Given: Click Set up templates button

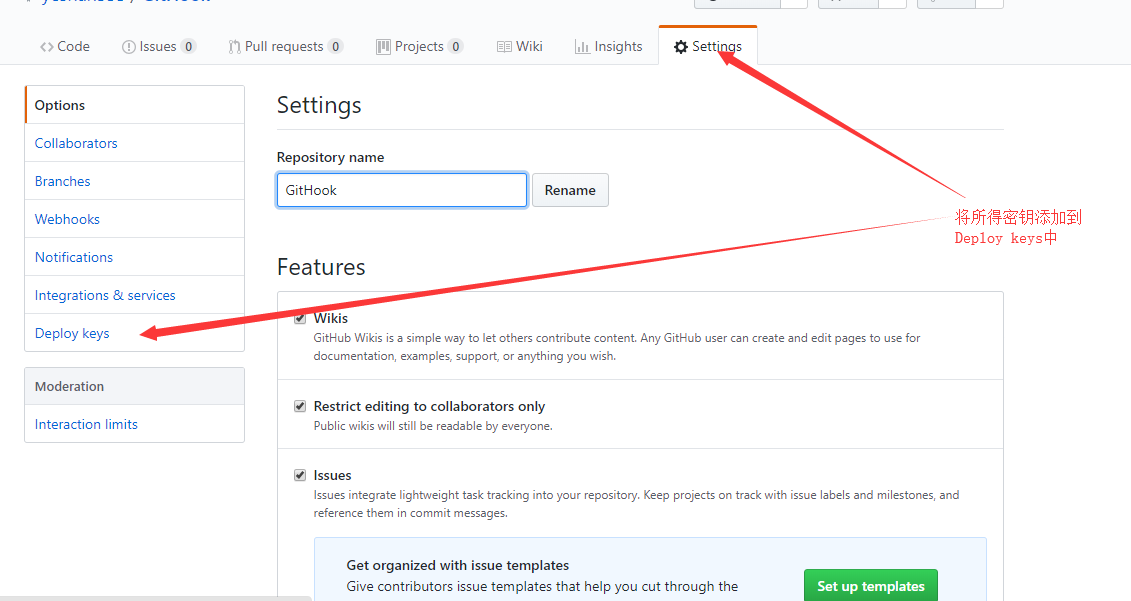Looking at the screenshot, I should click(x=871, y=586).
